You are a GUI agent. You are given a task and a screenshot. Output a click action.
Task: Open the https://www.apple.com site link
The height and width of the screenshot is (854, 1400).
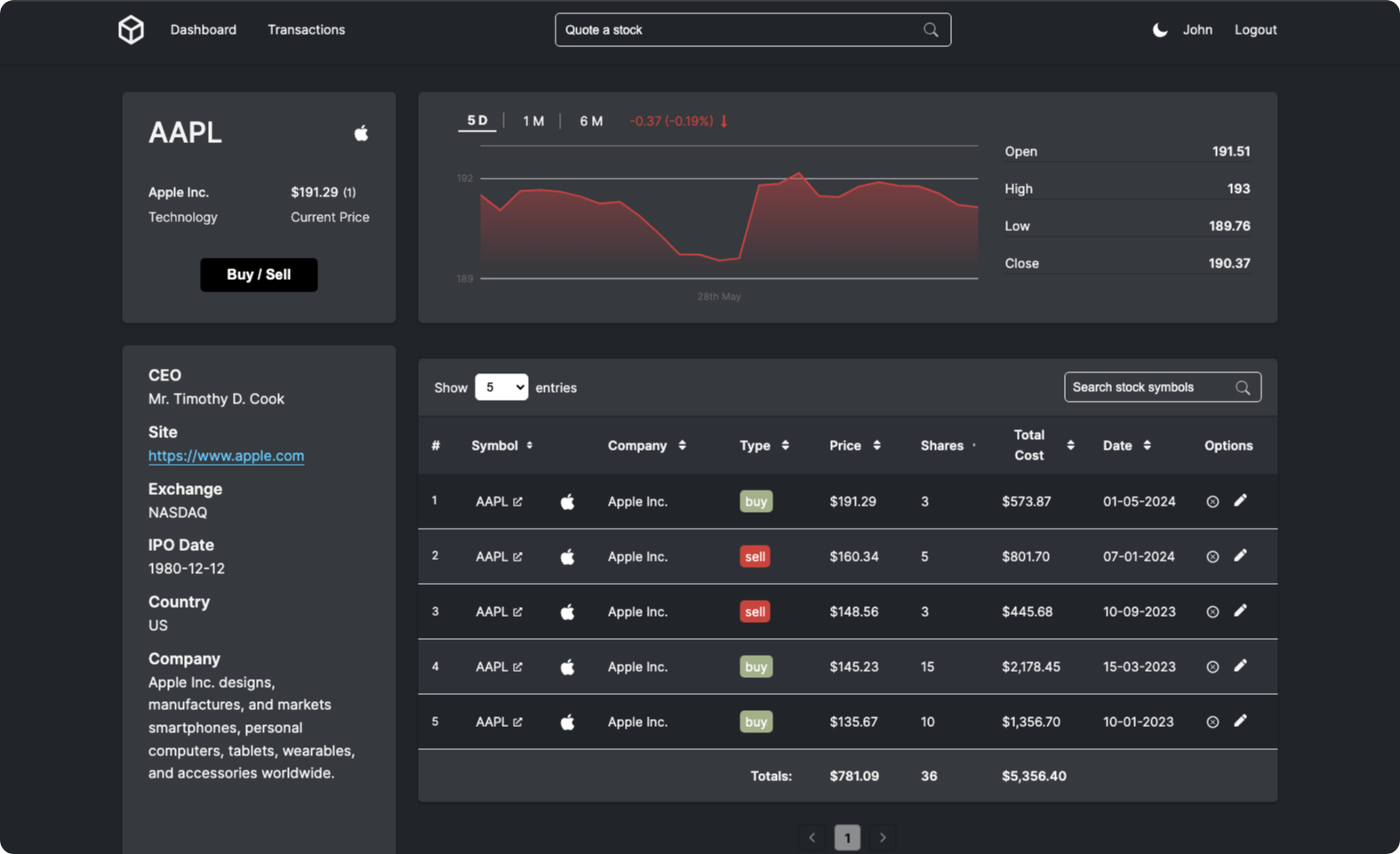pyautogui.click(x=226, y=456)
